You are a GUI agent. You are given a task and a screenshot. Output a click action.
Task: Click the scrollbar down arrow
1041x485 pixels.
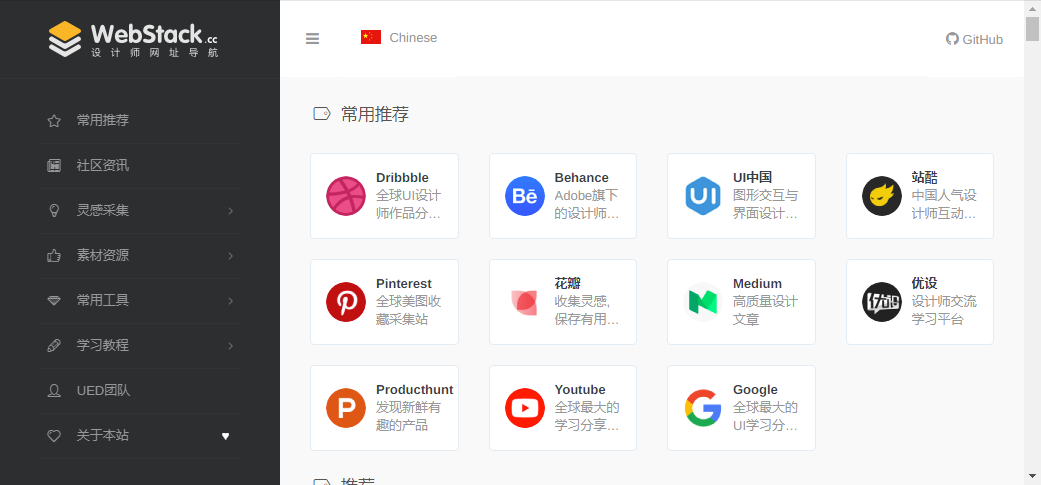pos(1032,476)
